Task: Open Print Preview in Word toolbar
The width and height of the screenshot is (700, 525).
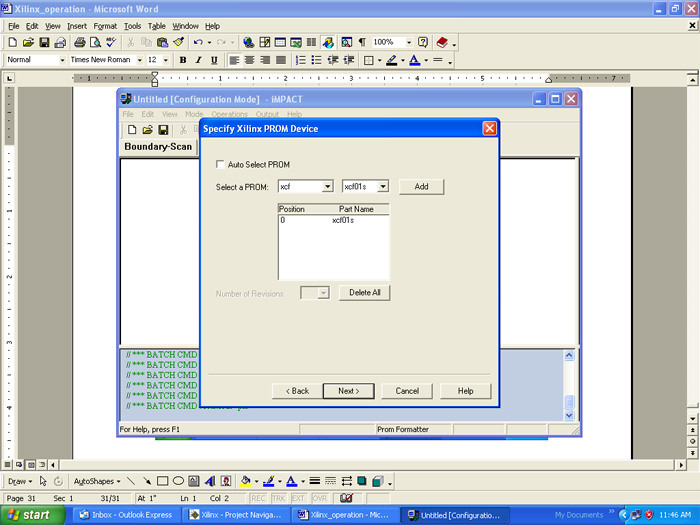Action: (x=95, y=42)
